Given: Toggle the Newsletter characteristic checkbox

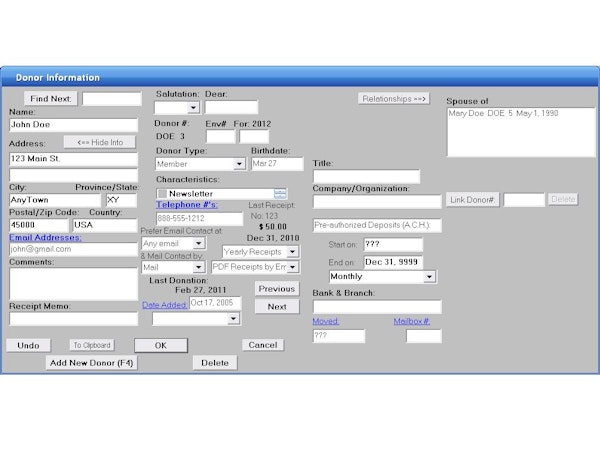Looking at the screenshot, I should tap(163, 193).
